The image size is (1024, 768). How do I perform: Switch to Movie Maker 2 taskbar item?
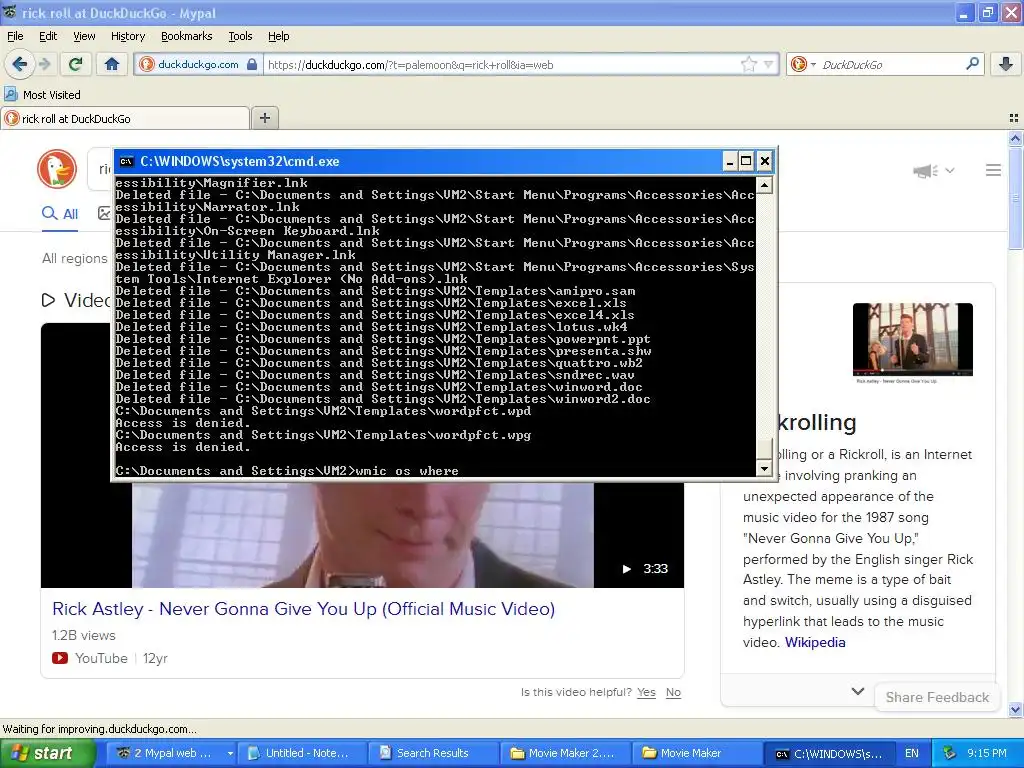566,753
